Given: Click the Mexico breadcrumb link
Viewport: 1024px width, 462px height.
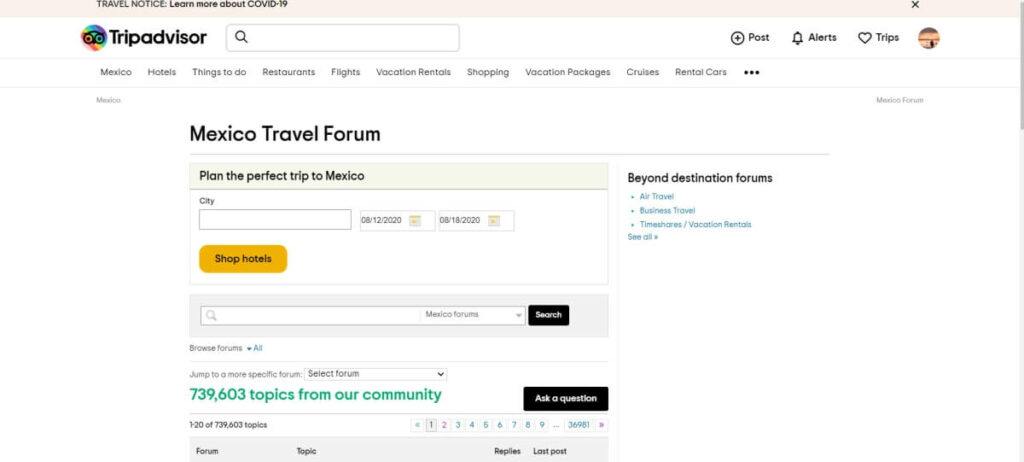Looking at the screenshot, I should pos(108,101).
